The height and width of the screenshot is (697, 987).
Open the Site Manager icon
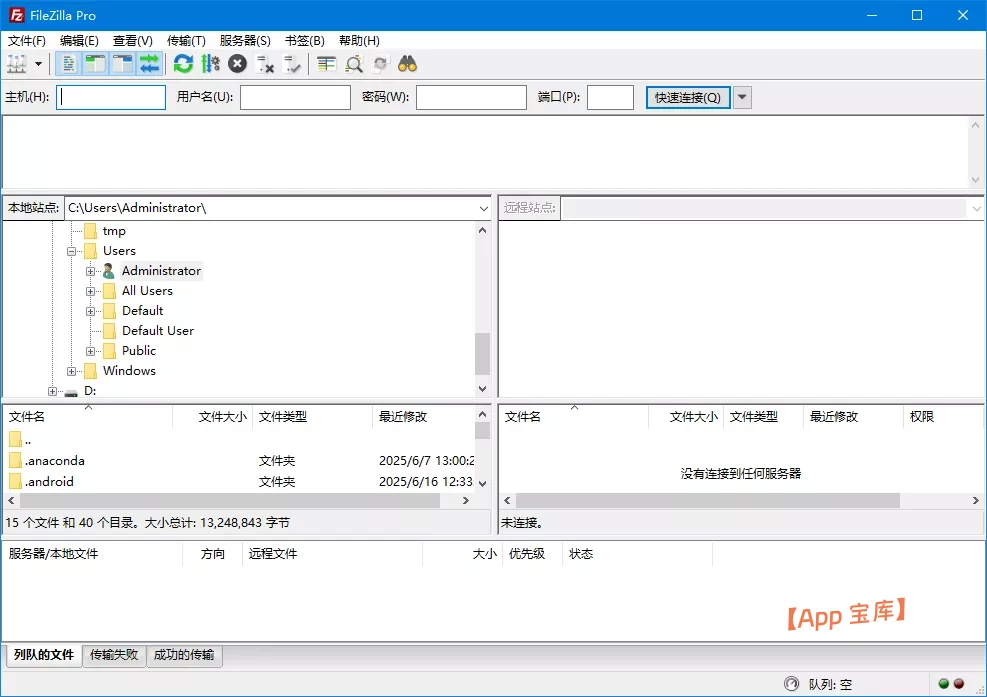pos(17,64)
